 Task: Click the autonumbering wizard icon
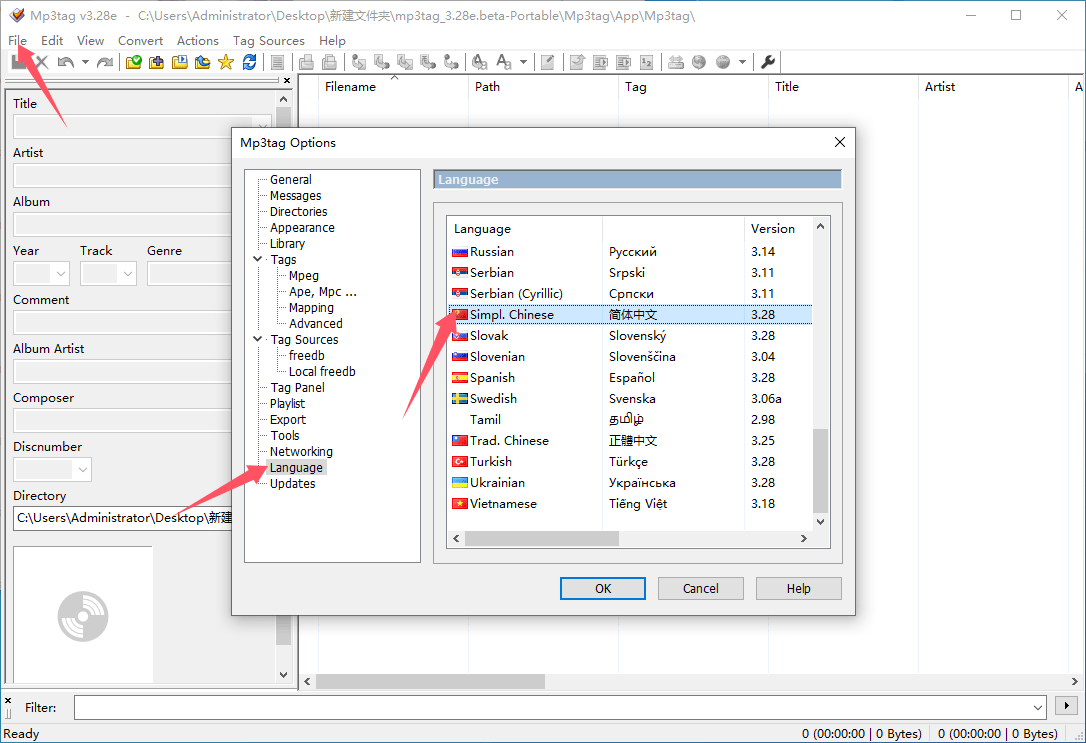point(647,62)
